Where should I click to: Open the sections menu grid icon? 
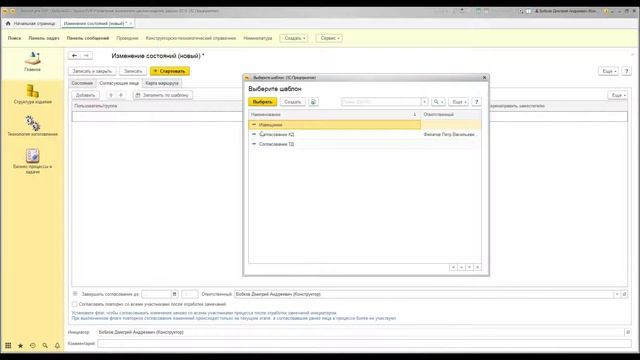click(x=8, y=345)
